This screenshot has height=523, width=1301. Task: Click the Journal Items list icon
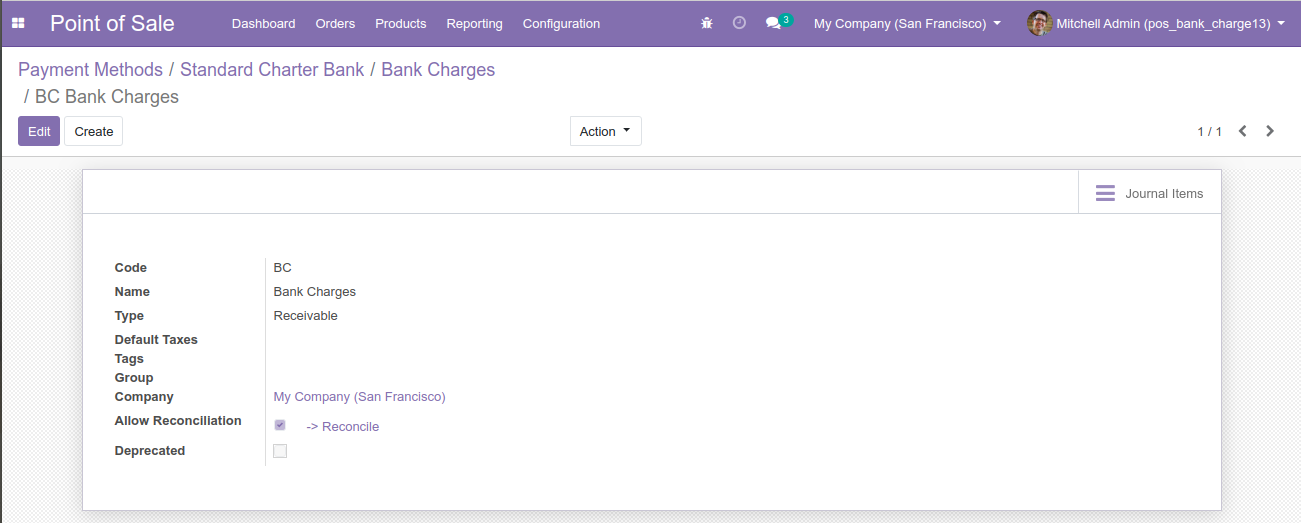(1105, 193)
